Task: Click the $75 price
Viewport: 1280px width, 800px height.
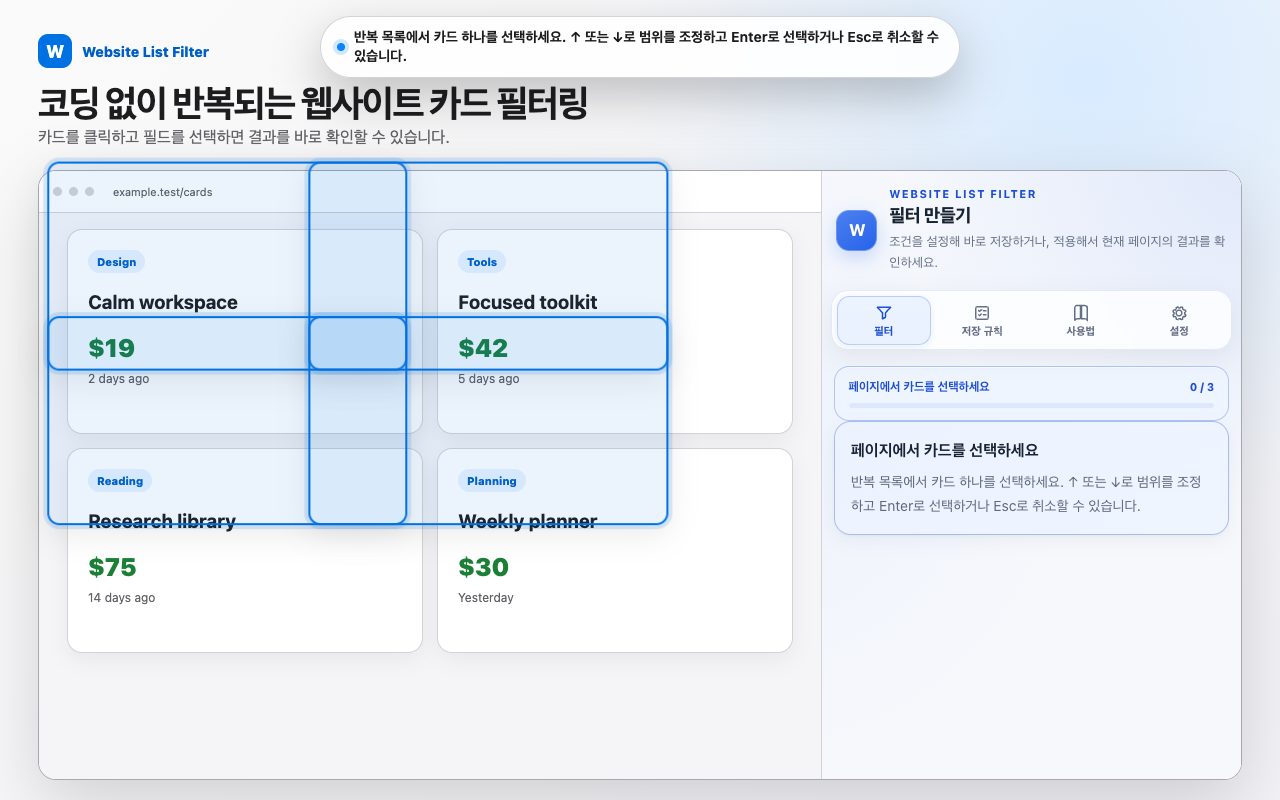Action: coord(112,567)
